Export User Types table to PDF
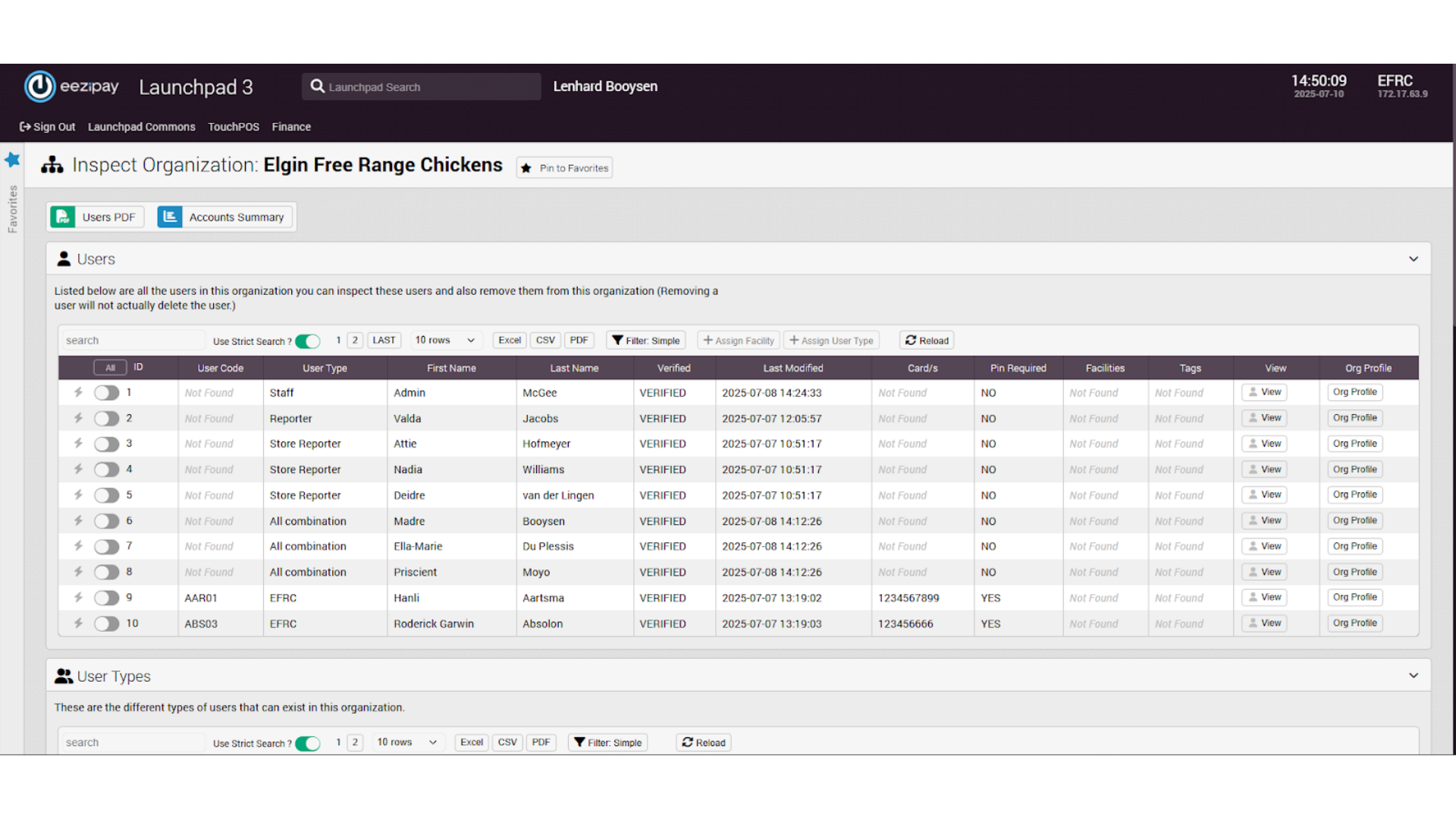 (541, 742)
